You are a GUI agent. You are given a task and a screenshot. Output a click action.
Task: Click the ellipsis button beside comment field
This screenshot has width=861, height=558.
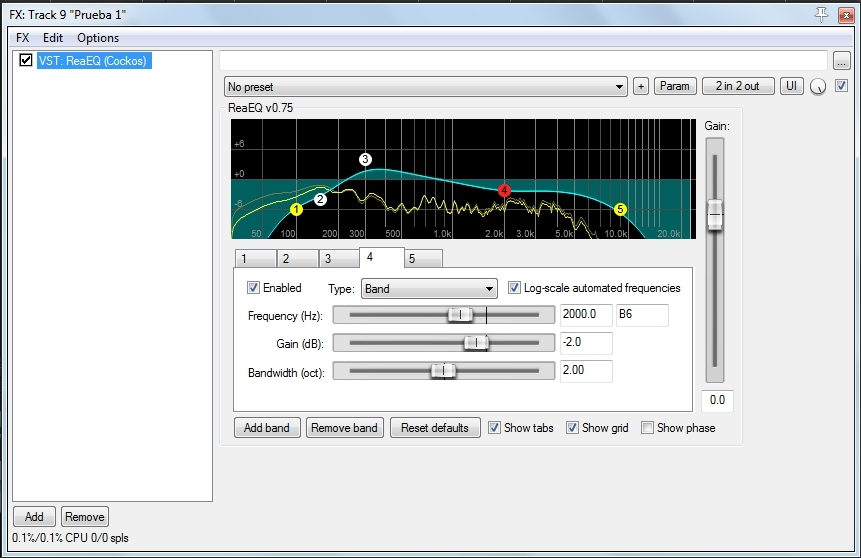click(x=842, y=60)
